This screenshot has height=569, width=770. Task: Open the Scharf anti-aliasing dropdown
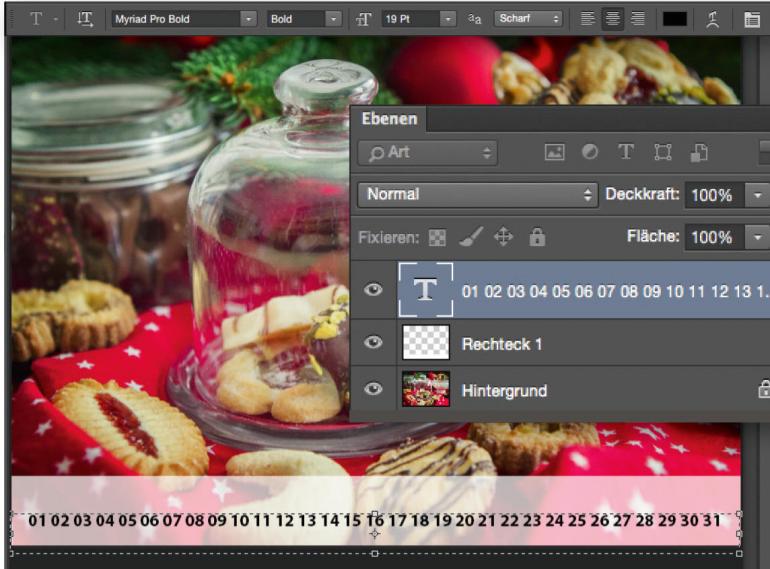click(x=528, y=19)
